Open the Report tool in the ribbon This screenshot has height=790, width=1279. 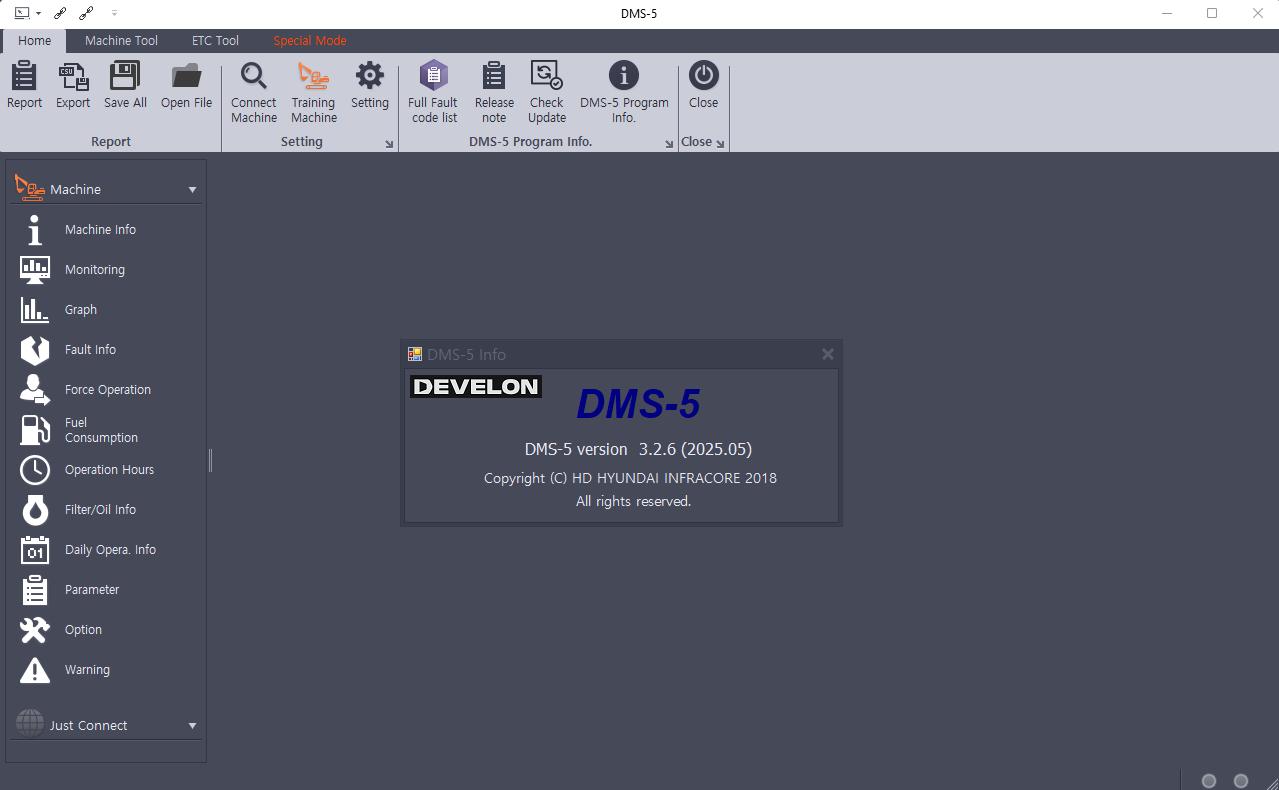pos(24,85)
